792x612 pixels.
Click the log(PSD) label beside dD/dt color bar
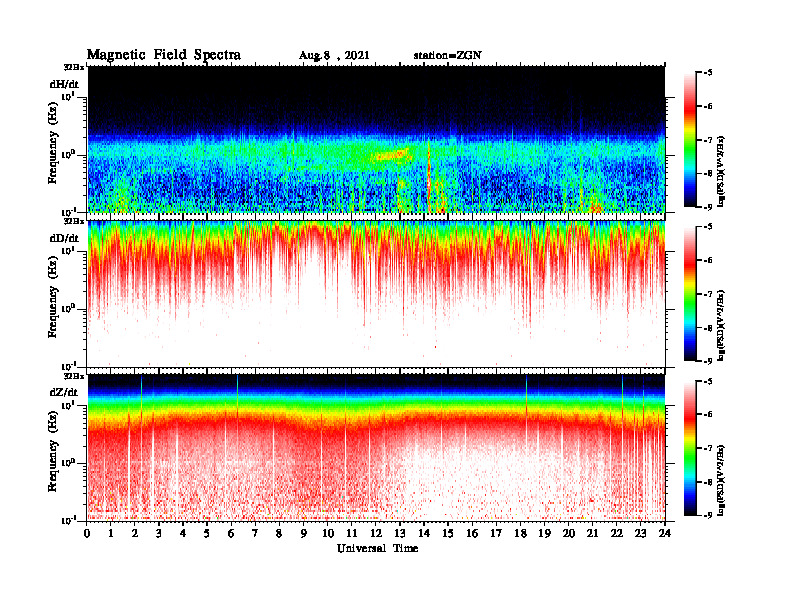click(721, 325)
